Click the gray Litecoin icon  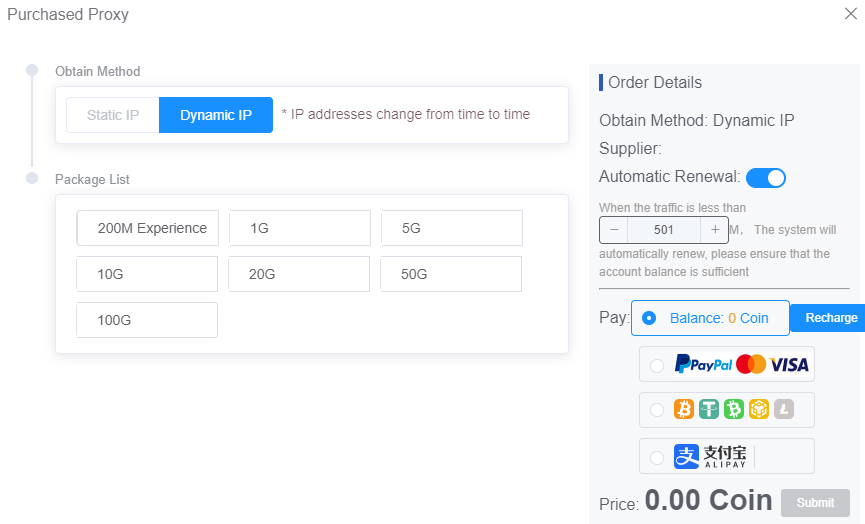[784, 409]
